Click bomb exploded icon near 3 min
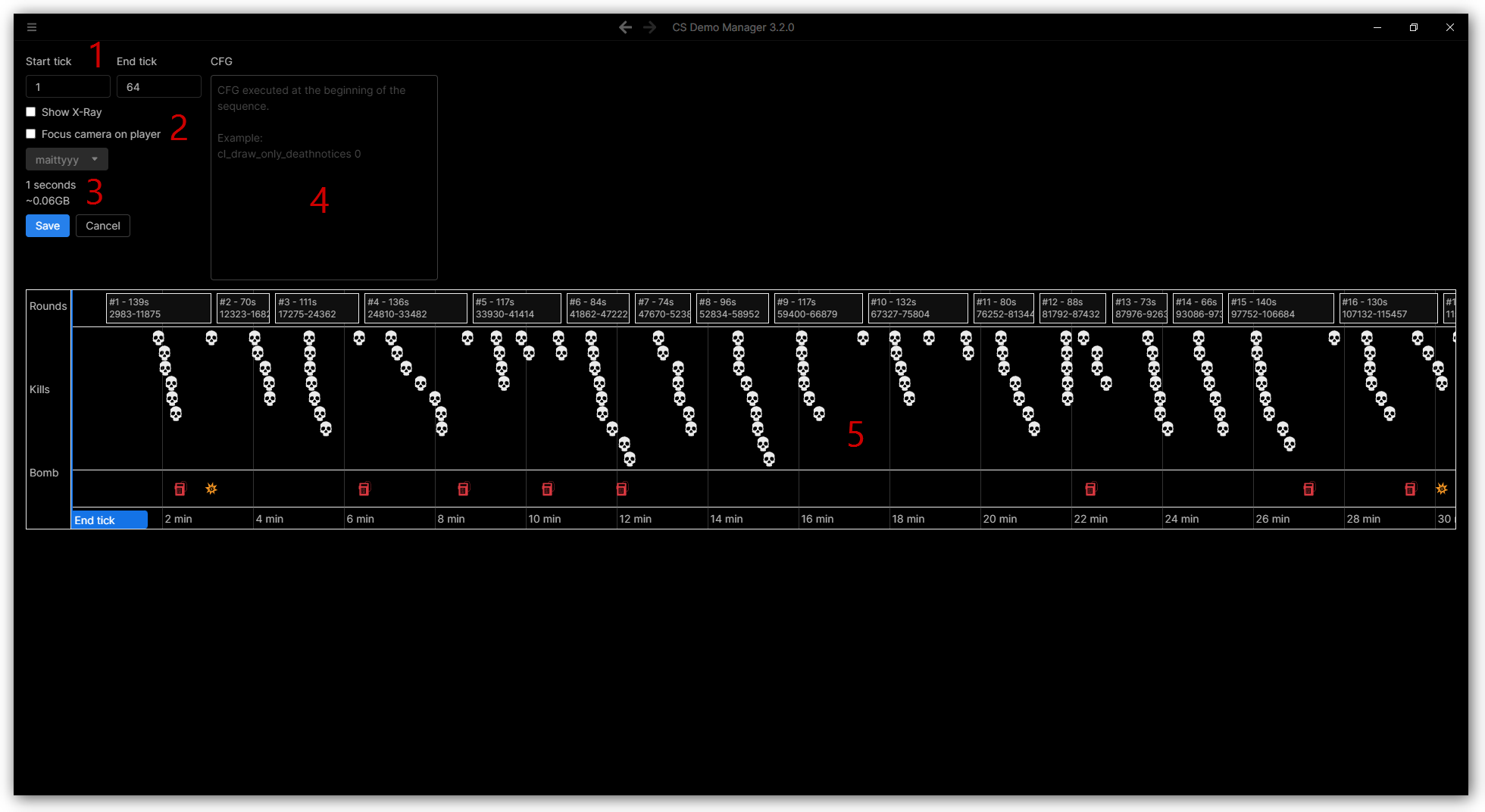 pos(211,489)
